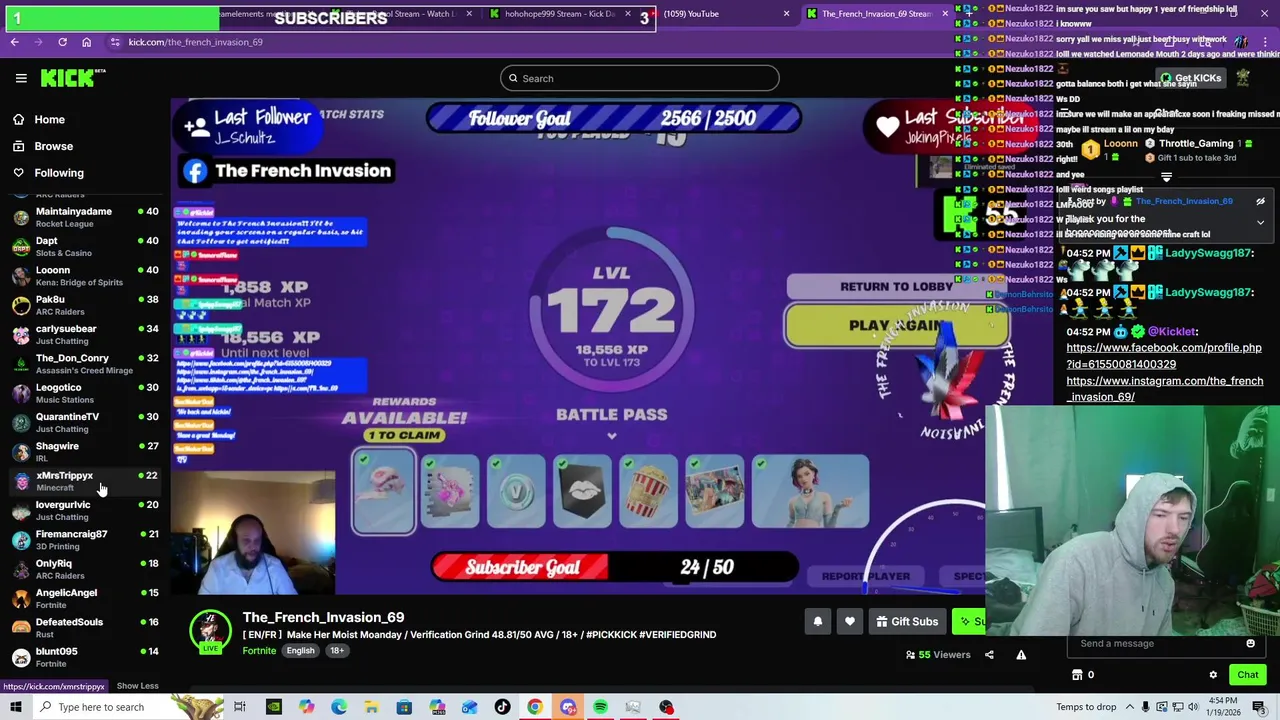
Task: Click the address bar URL
Action: coord(195,42)
